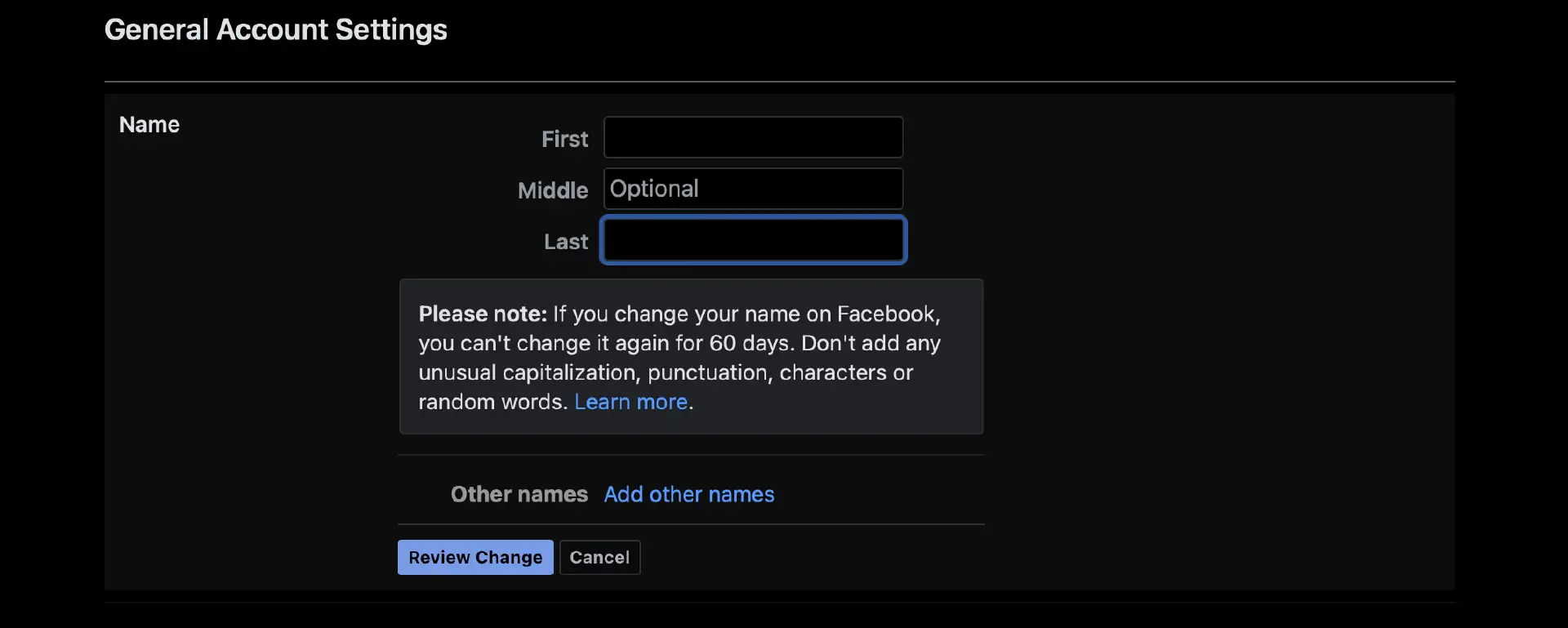Click Add other names link
The width and height of the screenshot is (1568, 628).
click(x=688, y=494)
